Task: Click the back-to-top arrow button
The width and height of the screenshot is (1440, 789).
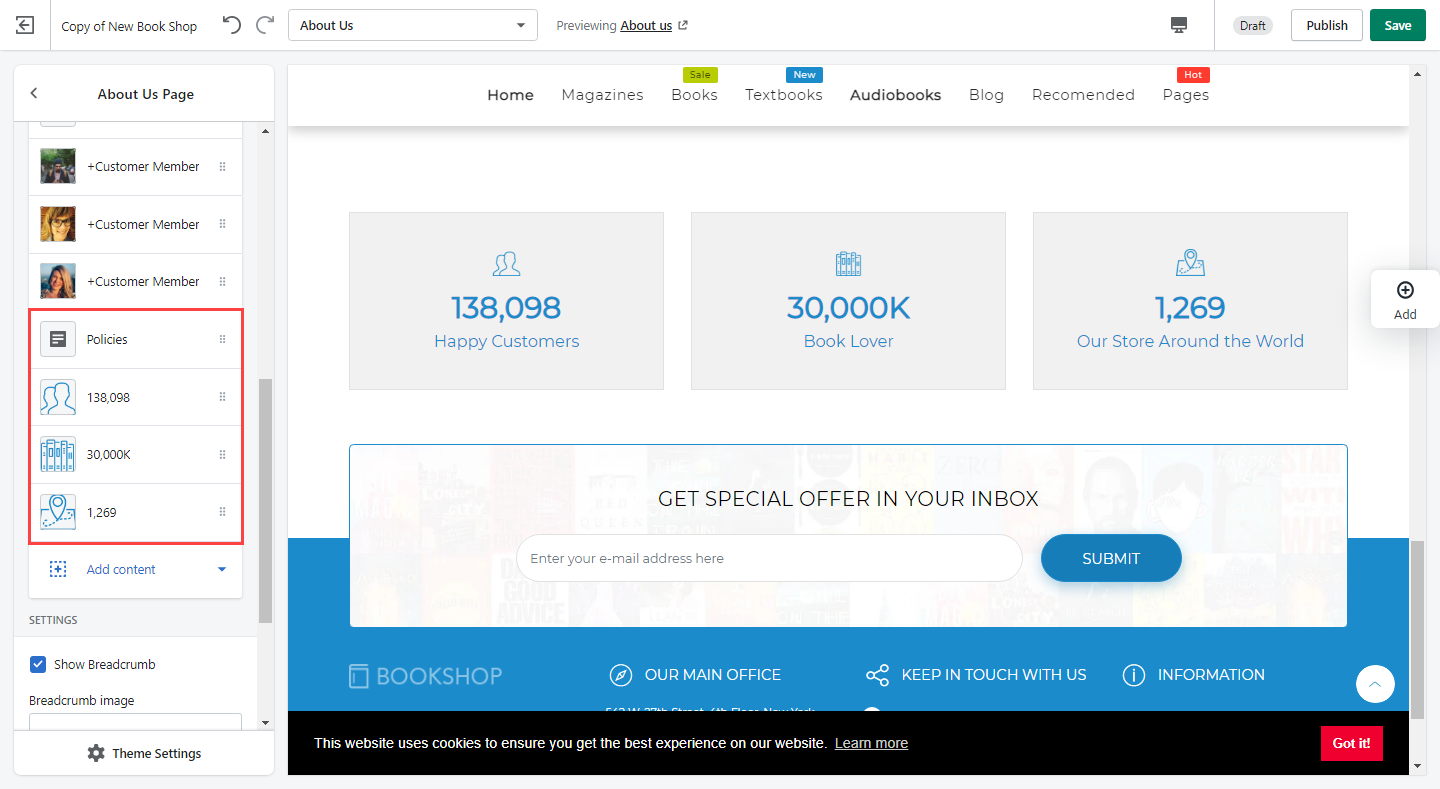Action: point(1375,684)
